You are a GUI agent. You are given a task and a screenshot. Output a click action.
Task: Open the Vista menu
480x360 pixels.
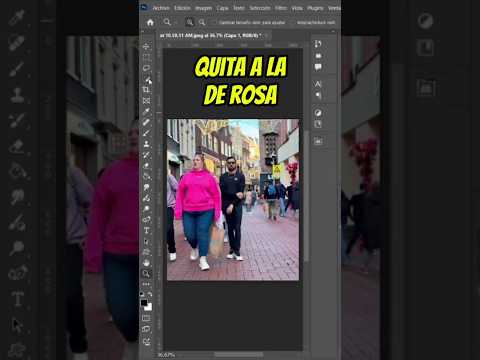pos(297,8)
